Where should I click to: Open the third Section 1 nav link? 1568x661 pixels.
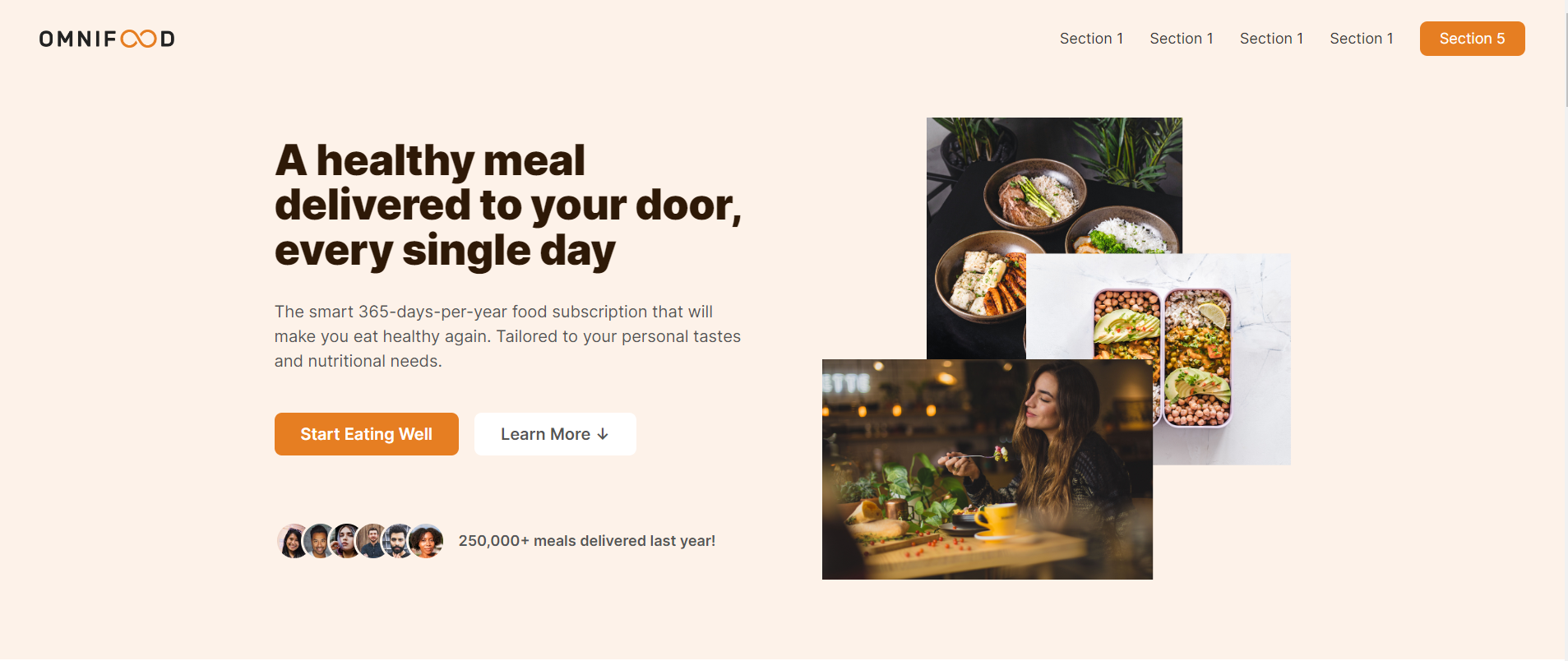tap(1271, 39)
